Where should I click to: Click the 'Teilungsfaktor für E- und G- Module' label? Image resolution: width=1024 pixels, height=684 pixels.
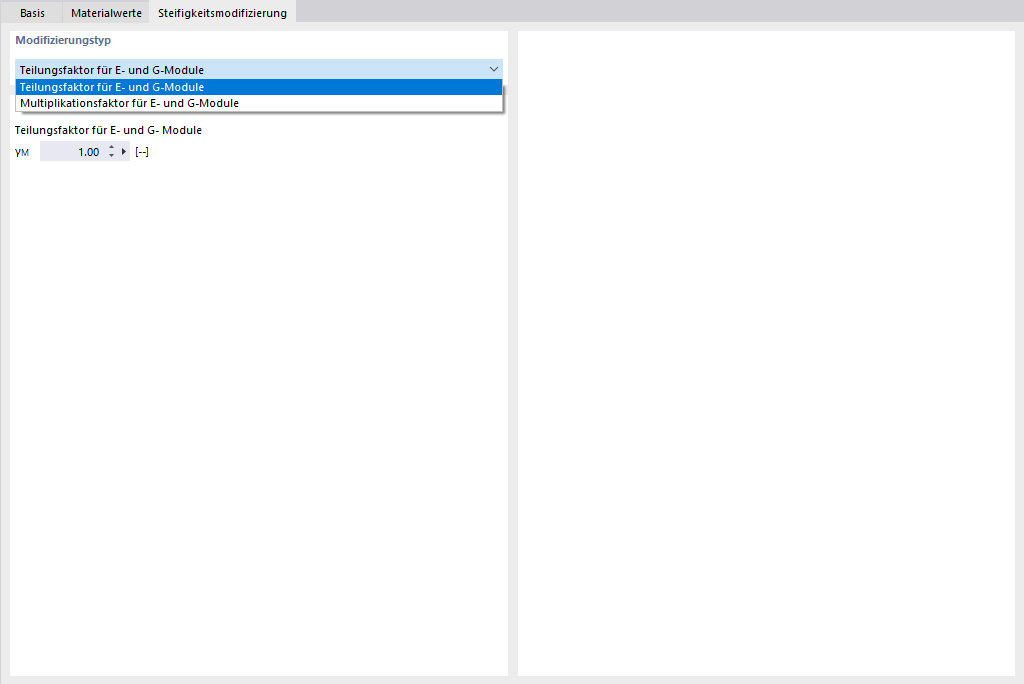tap(108, 130)
